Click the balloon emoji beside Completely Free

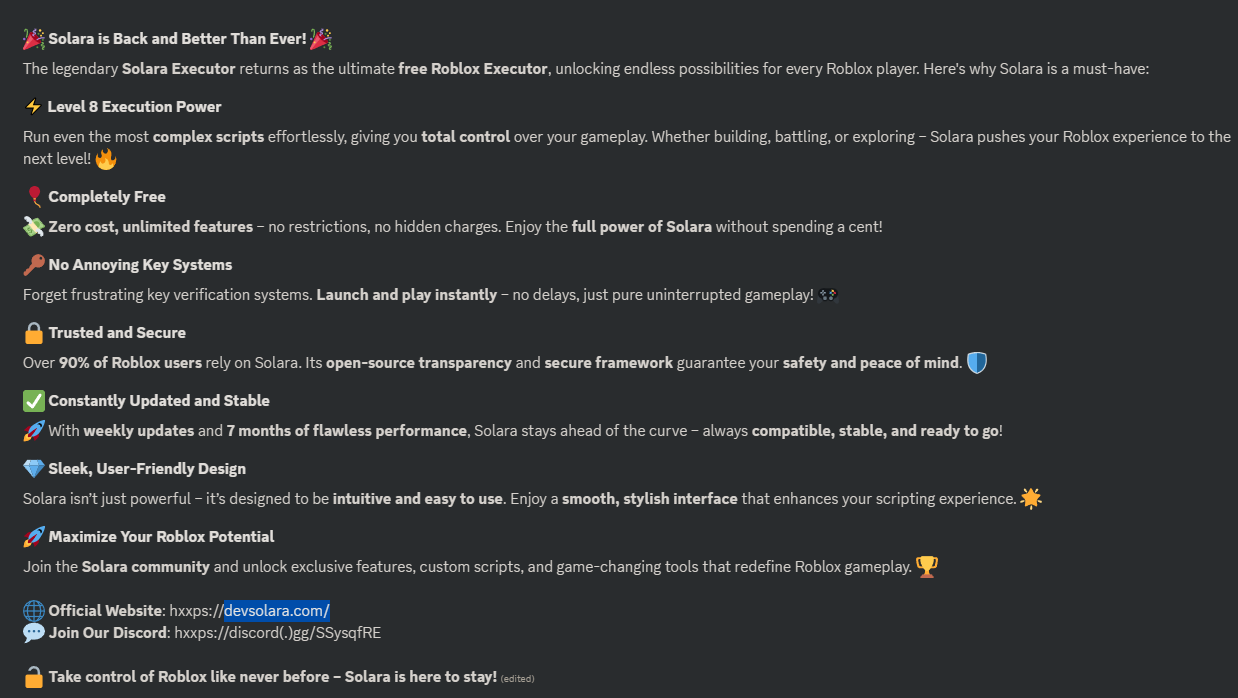[34, 197]
